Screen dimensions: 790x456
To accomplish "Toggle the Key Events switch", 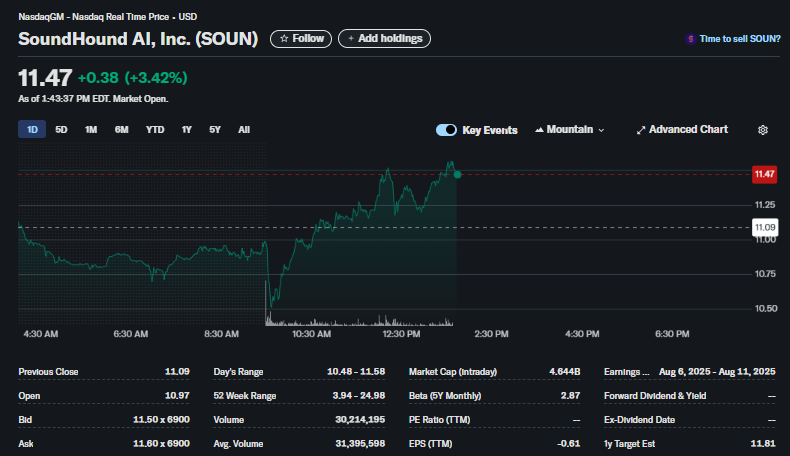I will 446,130.
